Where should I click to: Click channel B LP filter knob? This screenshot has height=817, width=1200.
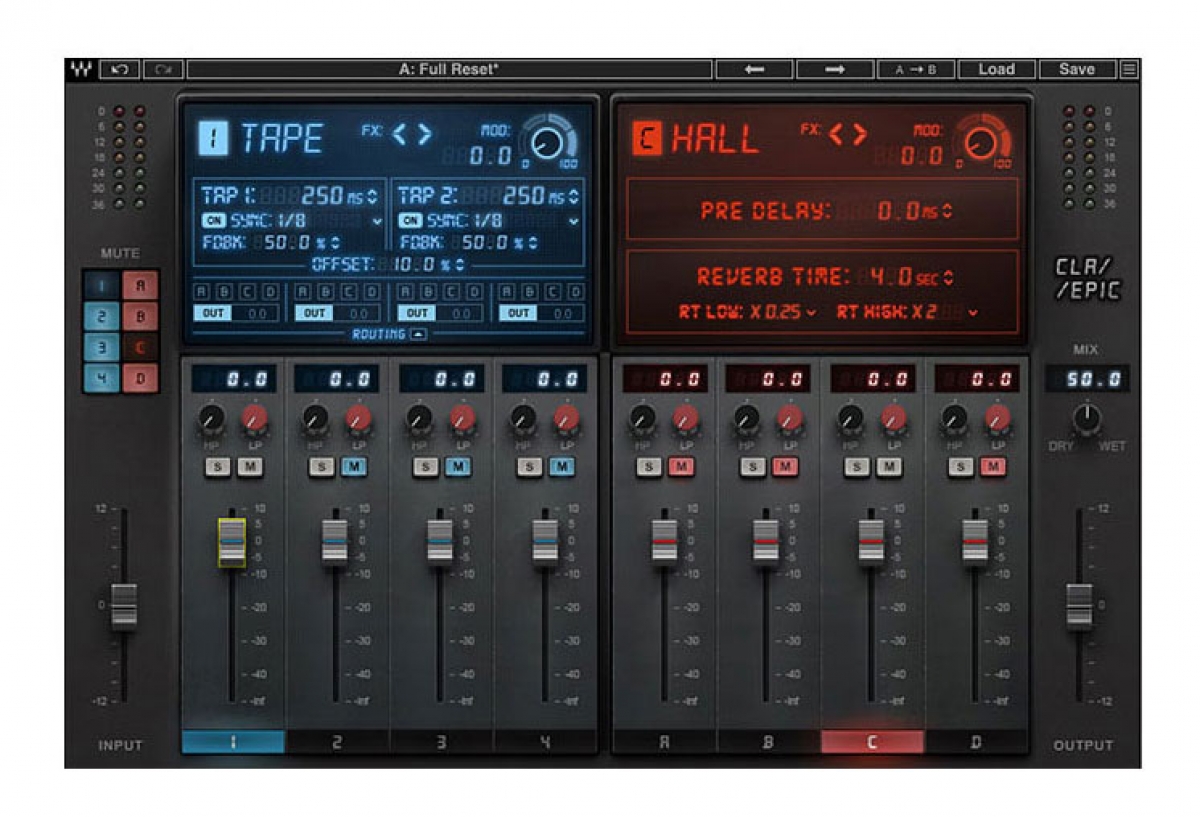pos(789,419)
